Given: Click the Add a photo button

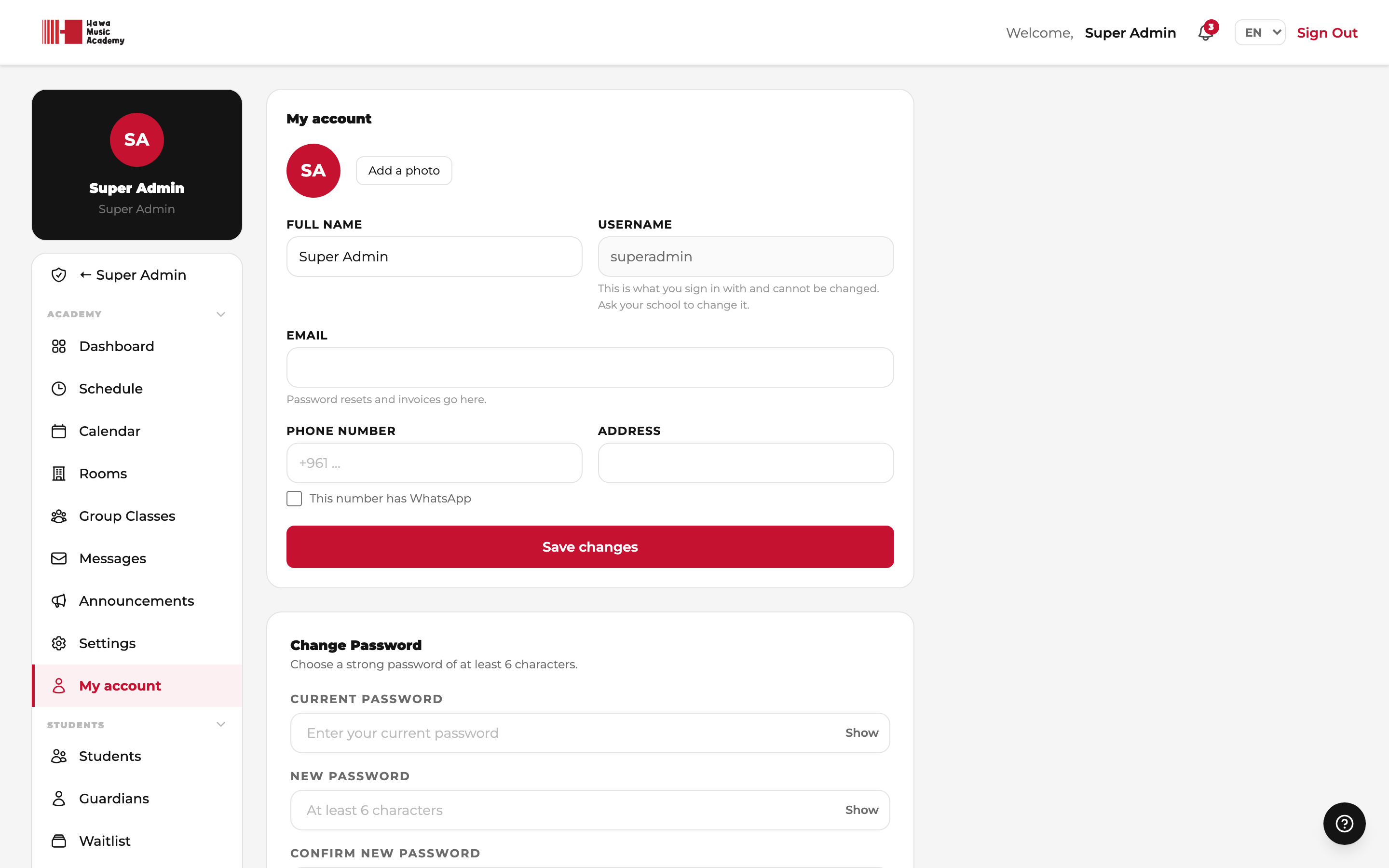Looking at the screenshot, I should 404,171.
